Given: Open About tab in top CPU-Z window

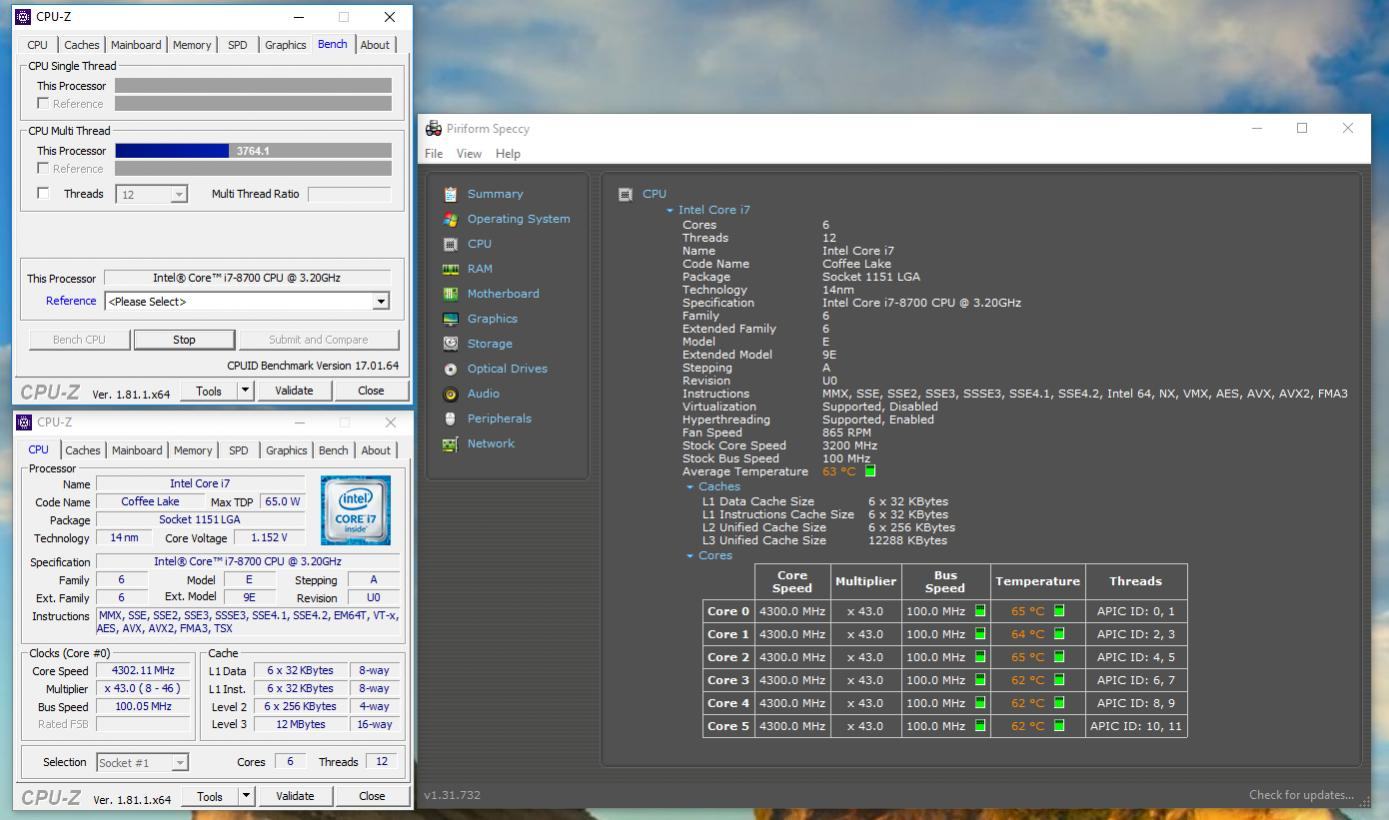Looking at the screenshot, I should pyautogui.click(x=375, y=45).
